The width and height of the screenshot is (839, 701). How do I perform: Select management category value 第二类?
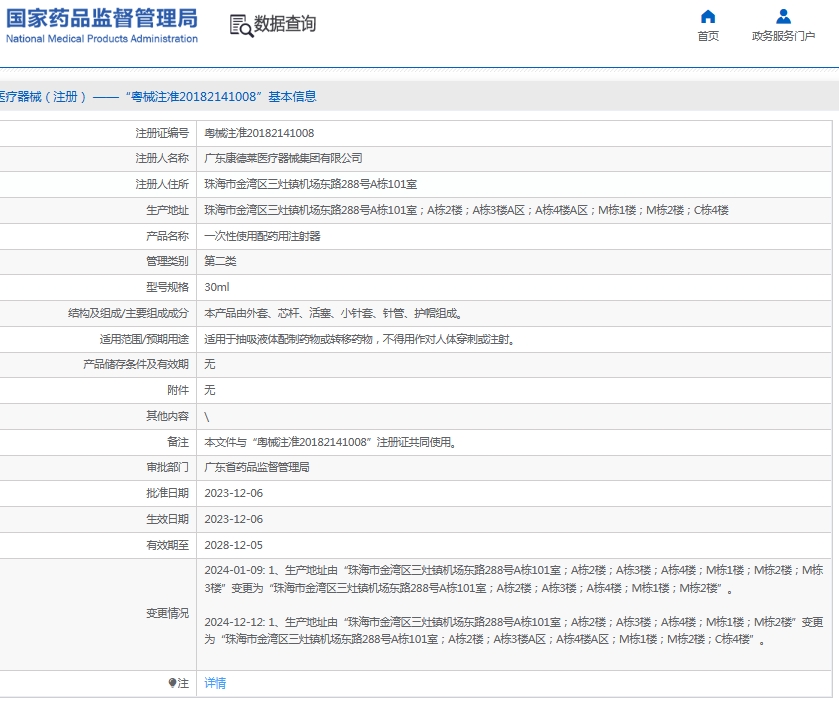[x=220, y=261]
